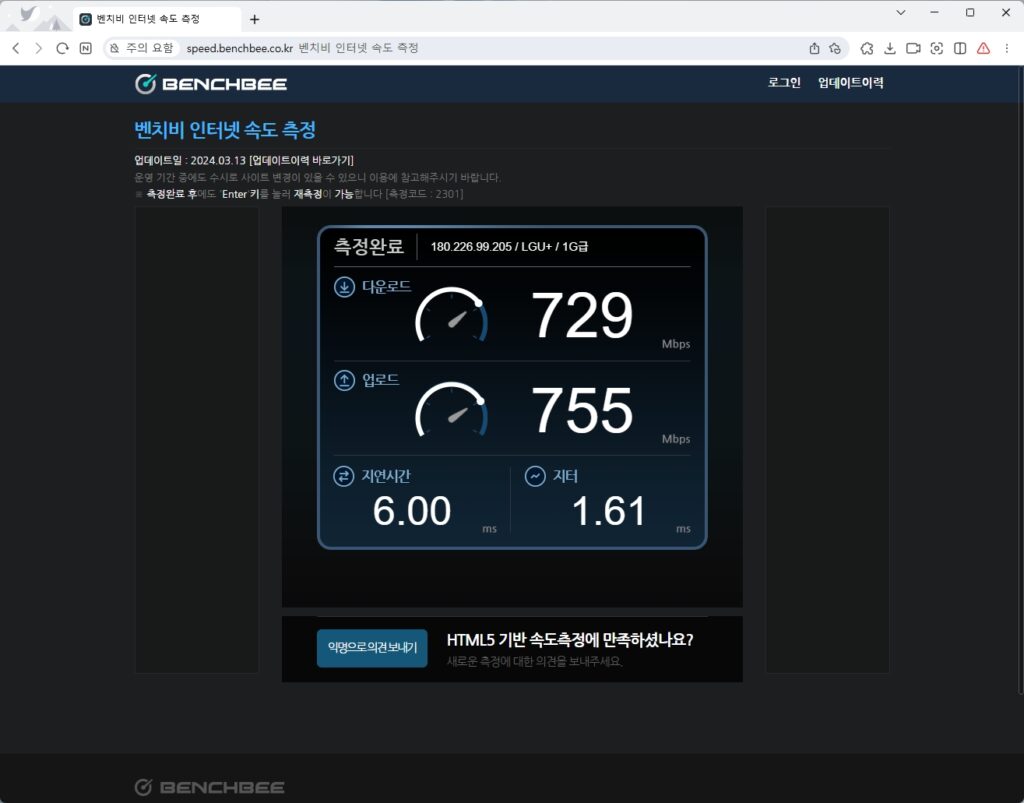1024x803 pixels.
Task: Click the 지터 label
Action: pyautogui.click(x=566, y=476)
